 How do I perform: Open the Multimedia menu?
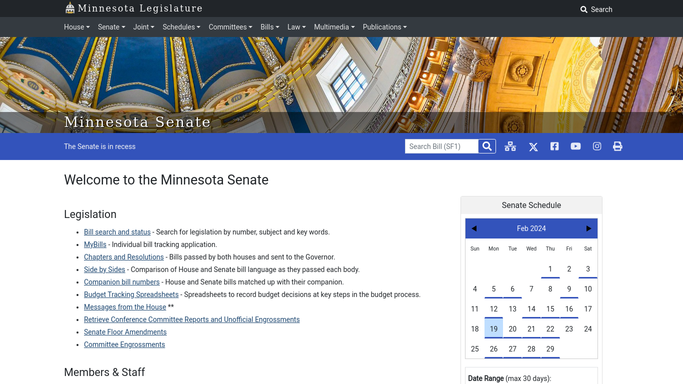(334, 27)
